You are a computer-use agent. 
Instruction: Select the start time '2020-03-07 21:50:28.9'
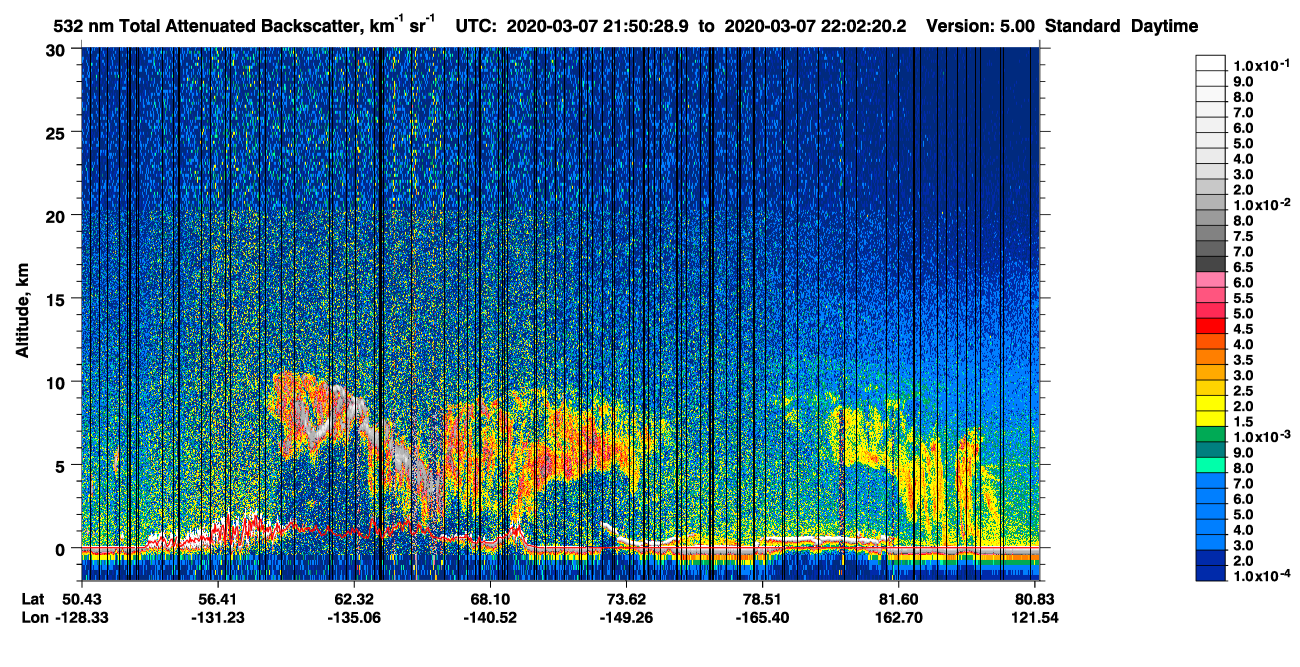tap(598, 27)
